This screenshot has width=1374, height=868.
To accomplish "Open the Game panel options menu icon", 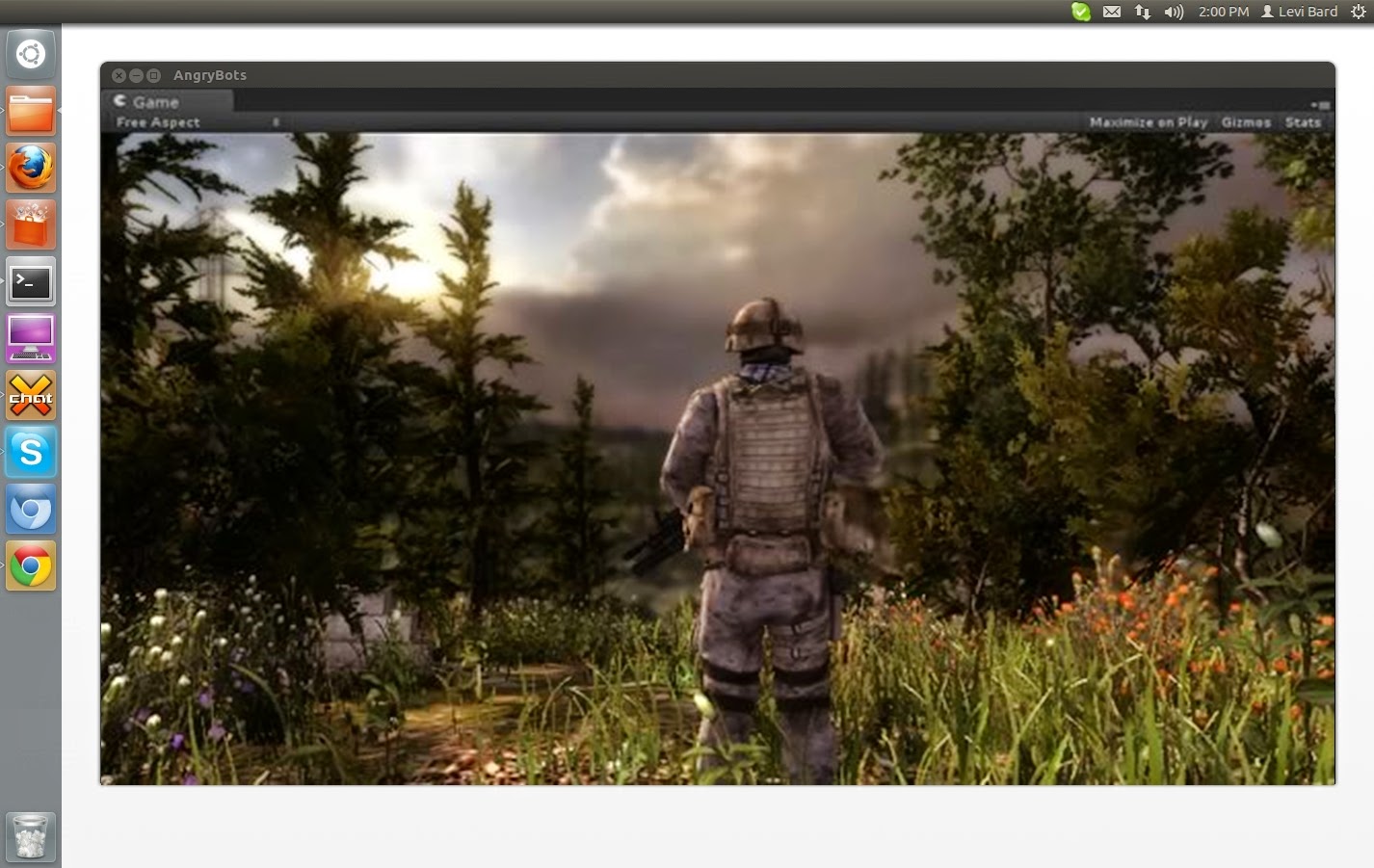I will [x=1321, y=104].
